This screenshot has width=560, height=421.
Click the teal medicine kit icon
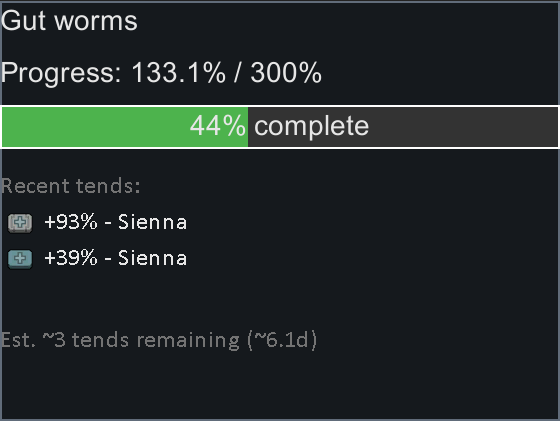pos(20,259)
